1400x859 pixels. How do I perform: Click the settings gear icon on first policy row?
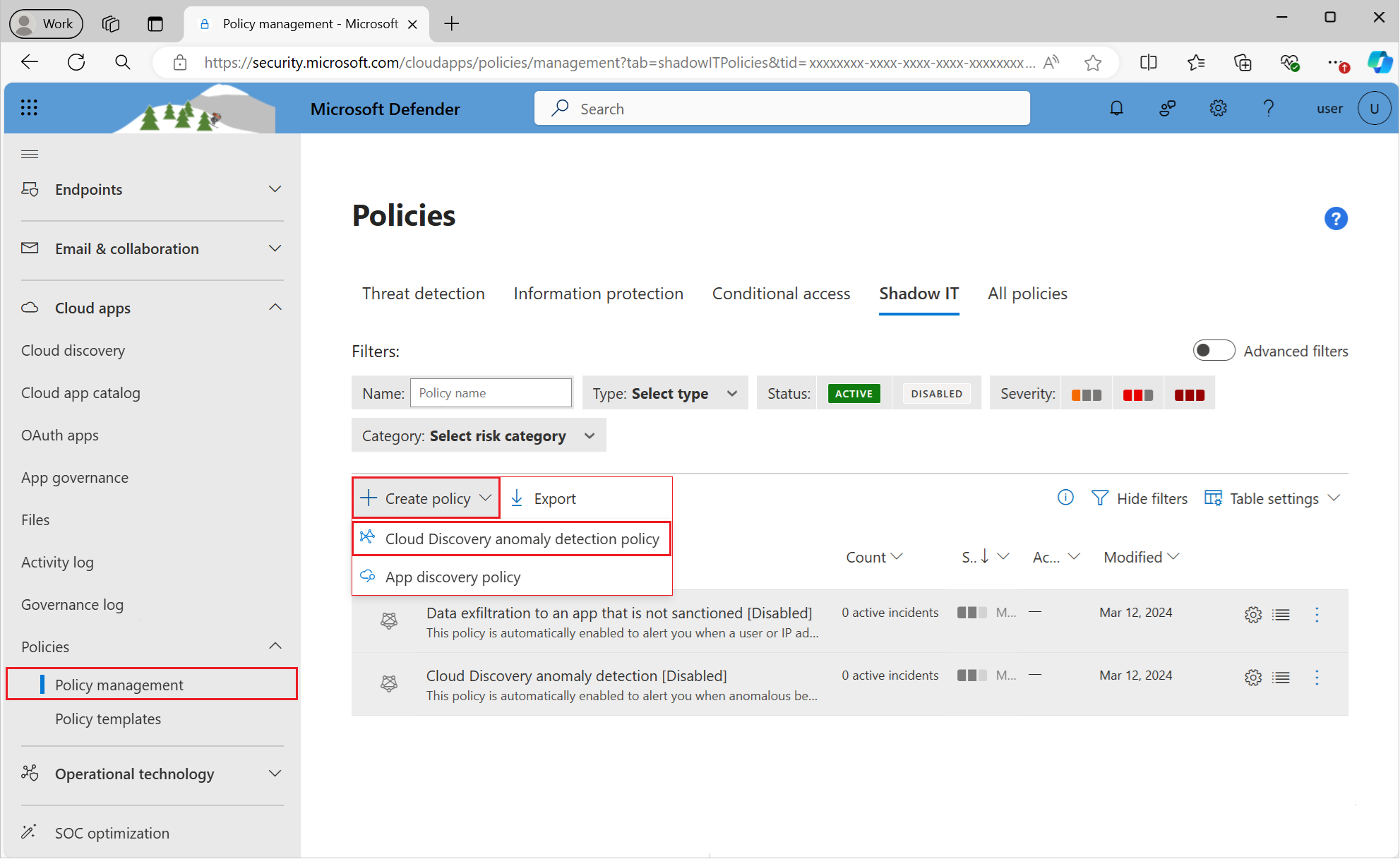[x=1252, y=613]
